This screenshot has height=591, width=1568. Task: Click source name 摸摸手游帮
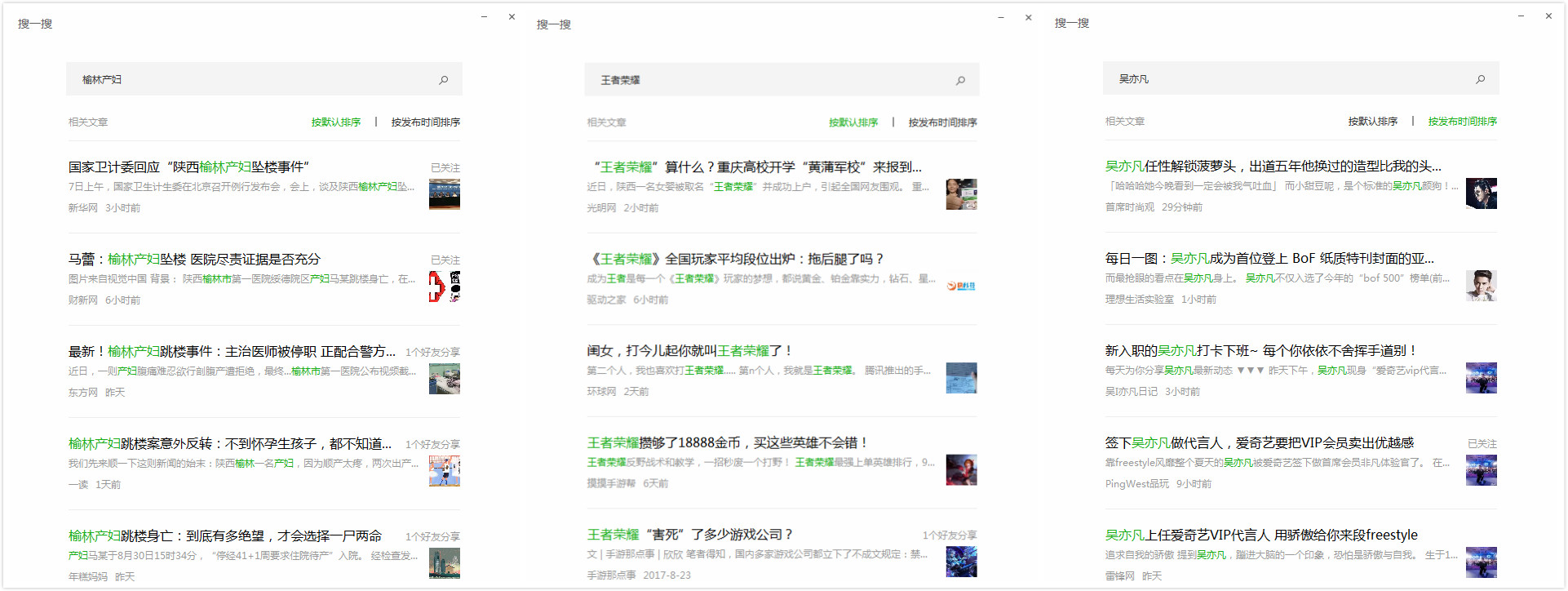pyautogui.click(x=612, y=484)
